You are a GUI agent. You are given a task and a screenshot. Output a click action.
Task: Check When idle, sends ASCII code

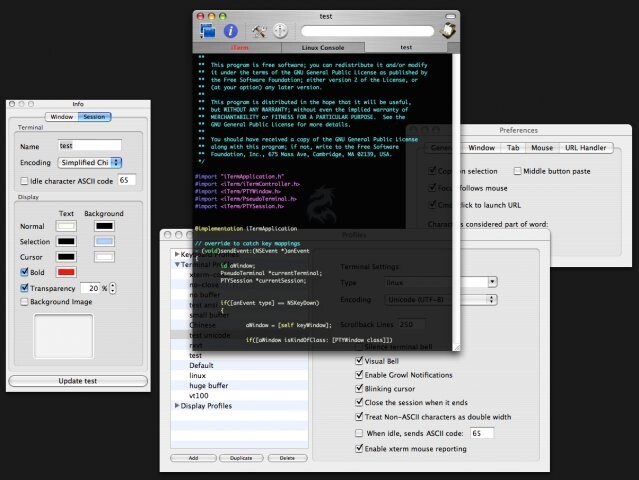point(359,433)
